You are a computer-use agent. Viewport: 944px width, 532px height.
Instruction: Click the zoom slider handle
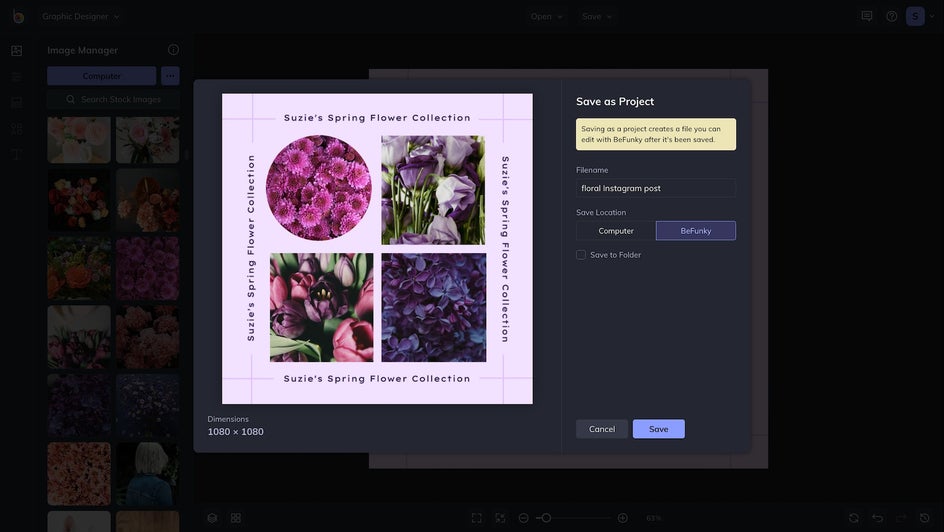pyautogui.click(x=546, y=518)
